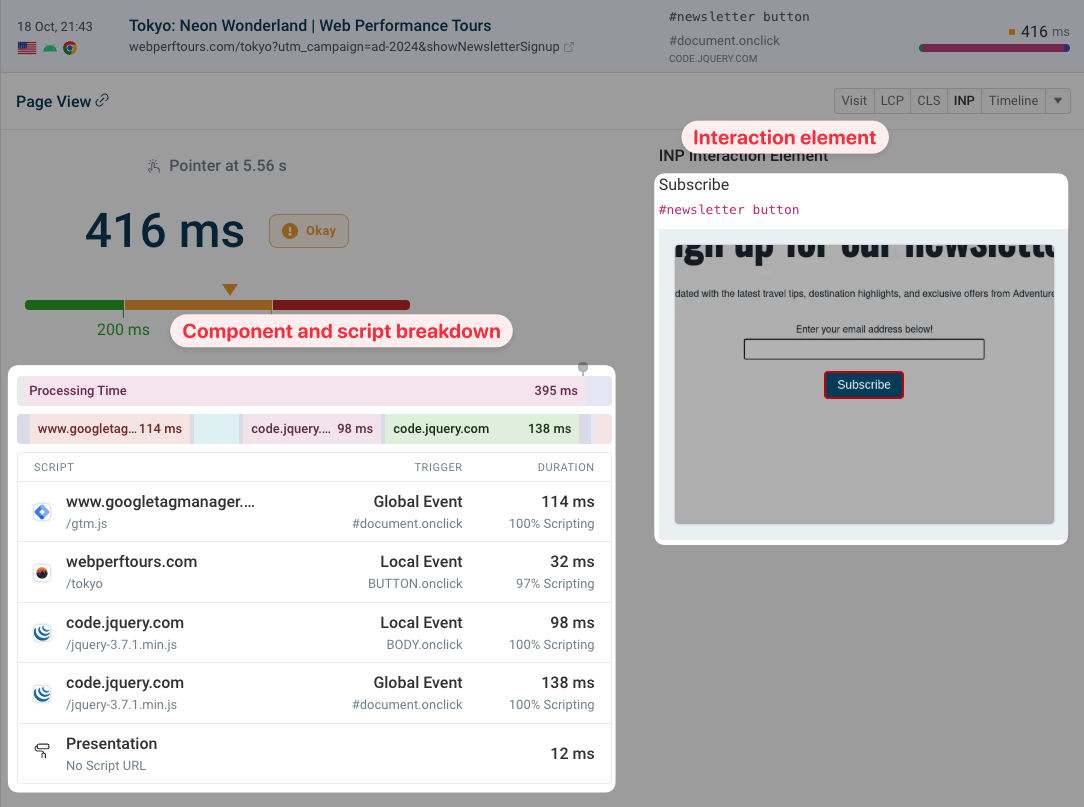1084x807 pixels.
Task: Click the webperftours.com favicon in the script list
Action: tap(41, 571)
